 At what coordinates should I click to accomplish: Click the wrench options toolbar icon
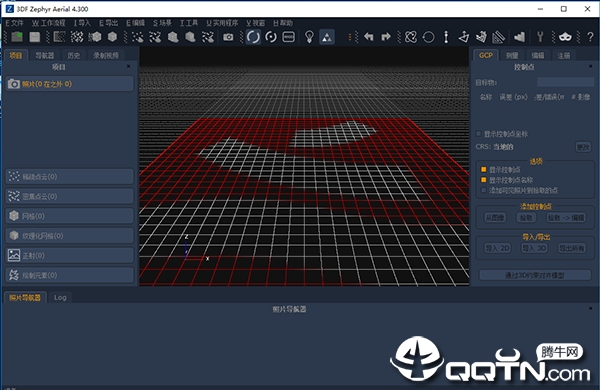tap(540, 37)
